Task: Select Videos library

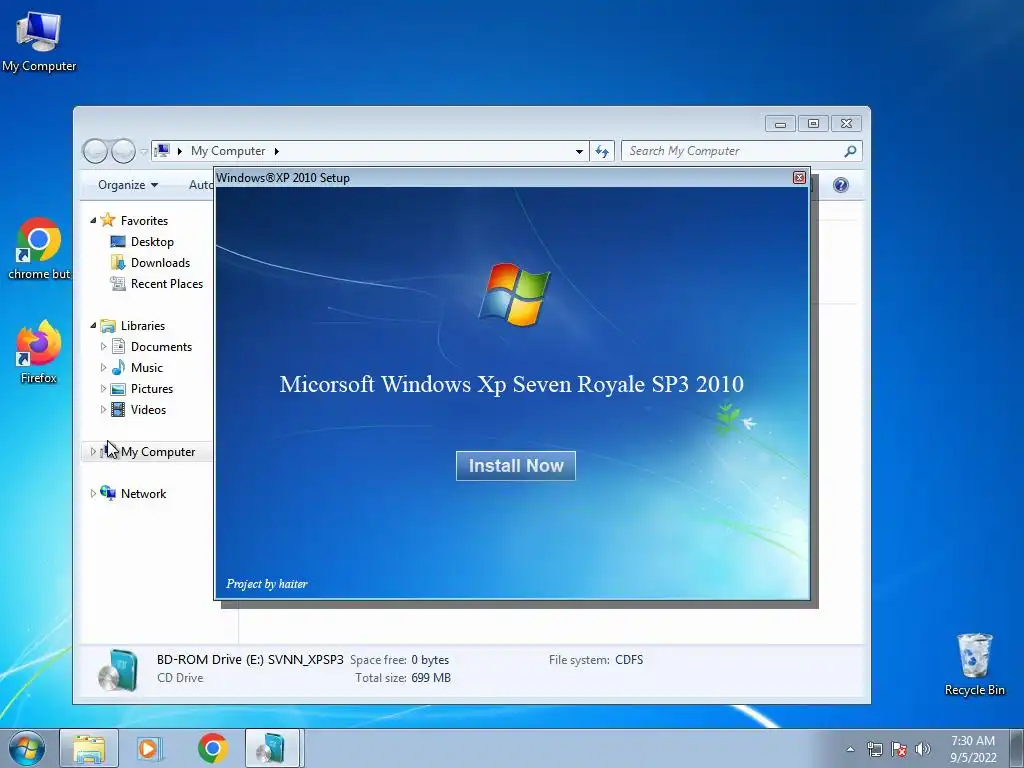Action: (x=148, y=409)
